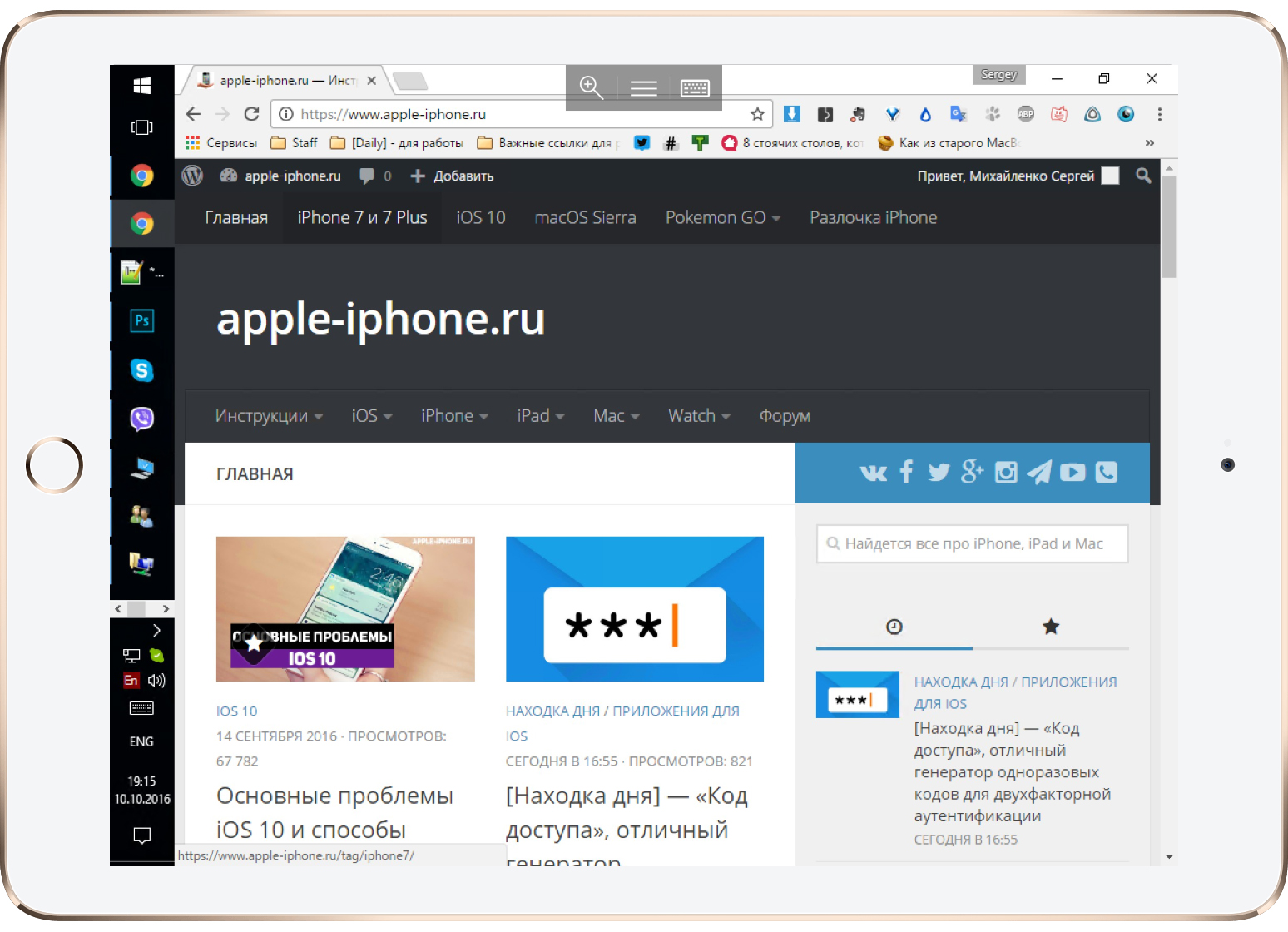
Task: Open the Action Center notification icon
Action: [142, 835]
